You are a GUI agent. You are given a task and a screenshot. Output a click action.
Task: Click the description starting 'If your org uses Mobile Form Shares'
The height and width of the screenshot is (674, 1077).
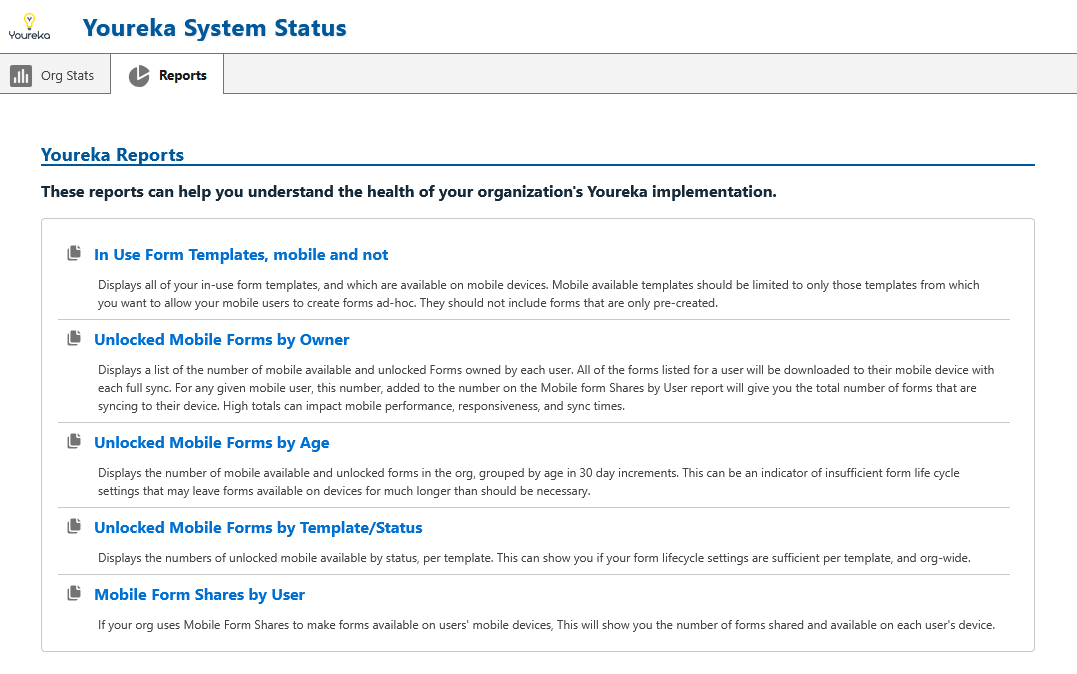[x=546, y=625]
